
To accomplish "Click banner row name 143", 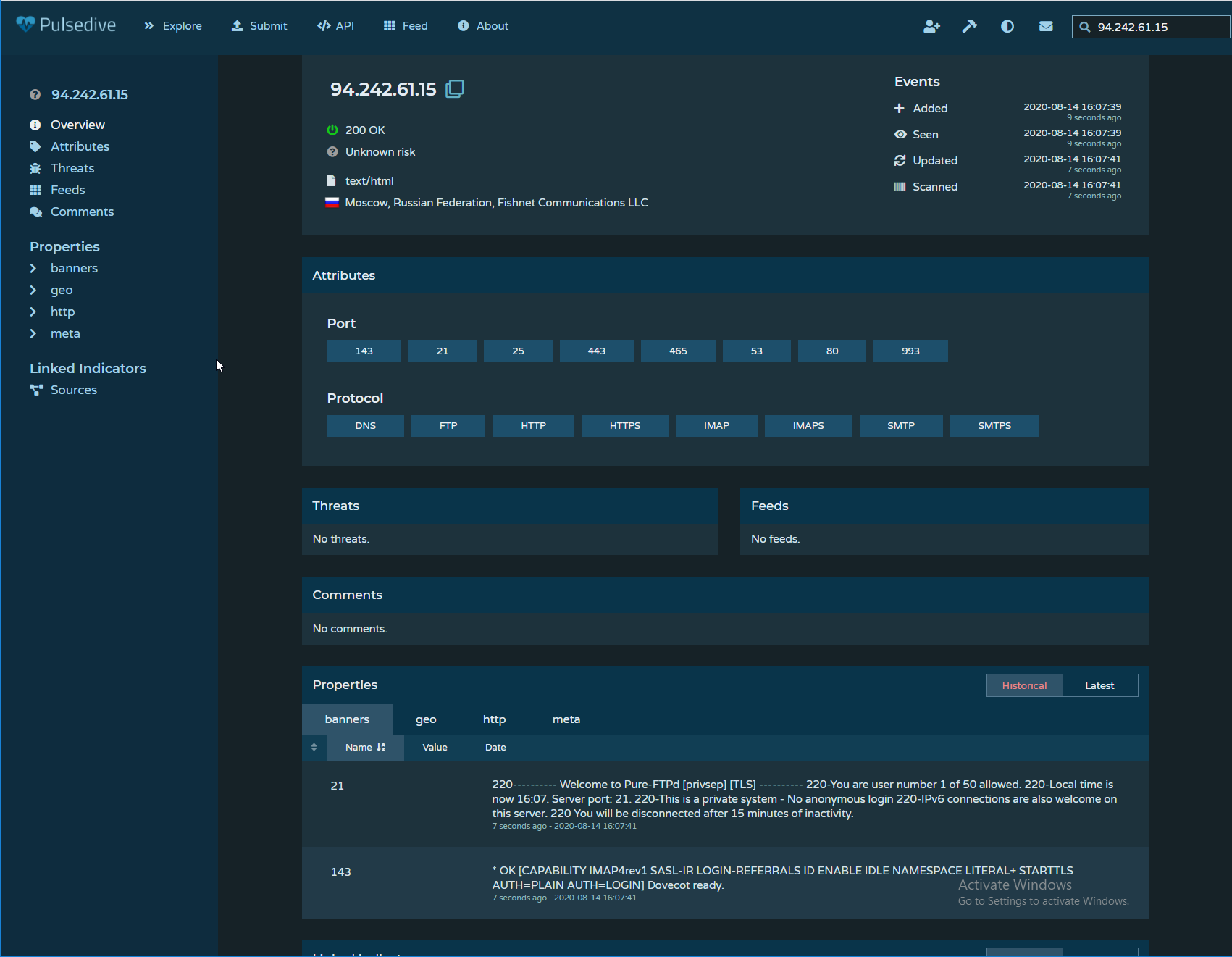I will point(340,872).
